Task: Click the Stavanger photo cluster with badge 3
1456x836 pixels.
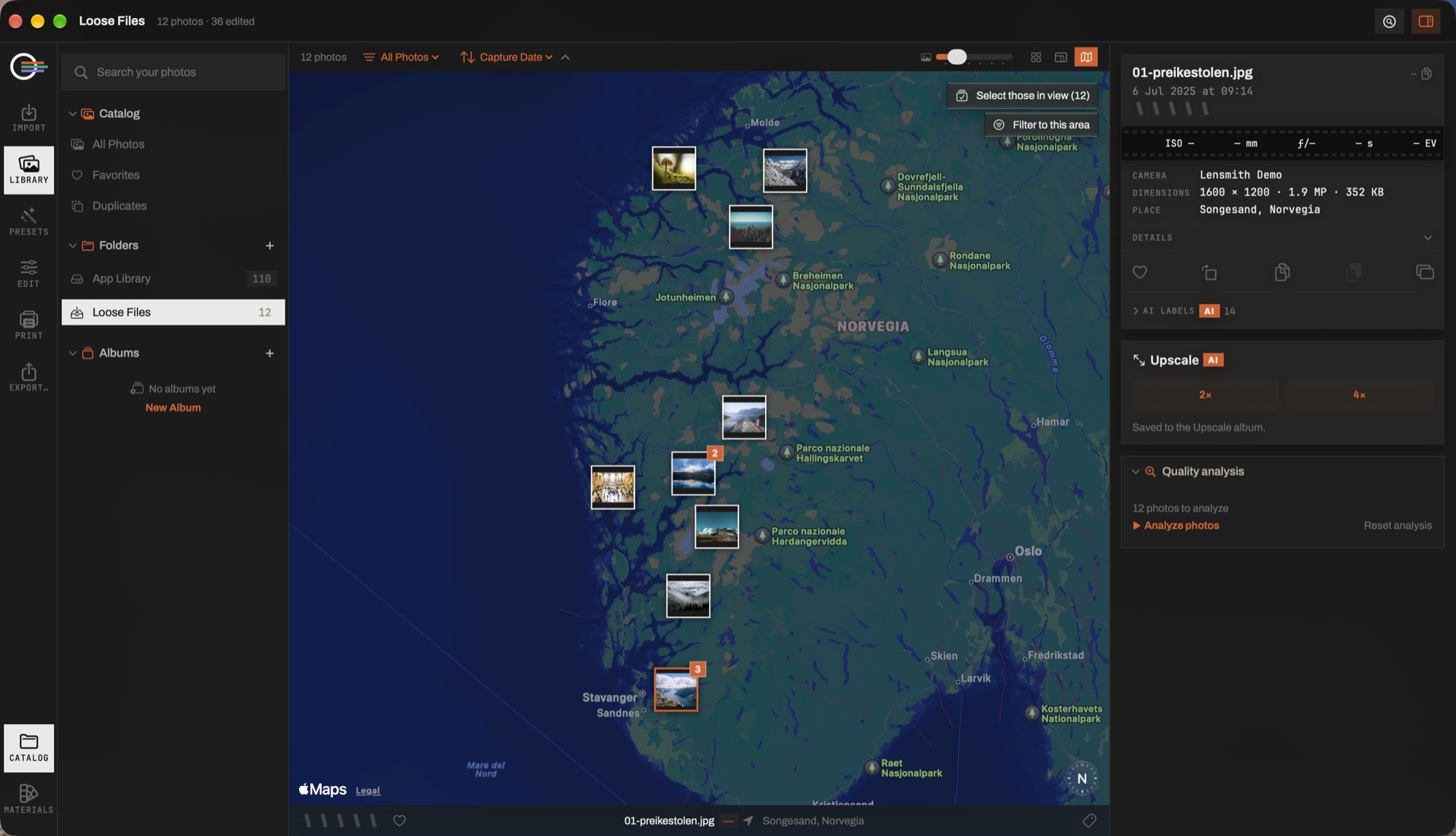Action: [676, 689]
